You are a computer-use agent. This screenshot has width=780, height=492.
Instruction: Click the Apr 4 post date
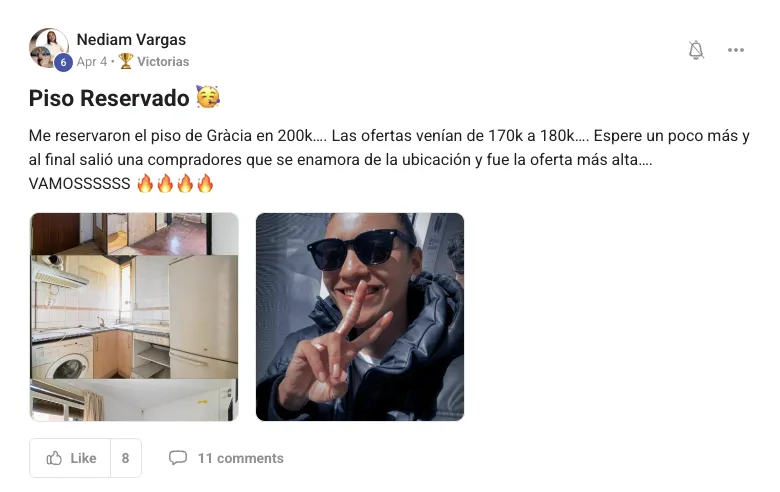[x=92, y=62]
